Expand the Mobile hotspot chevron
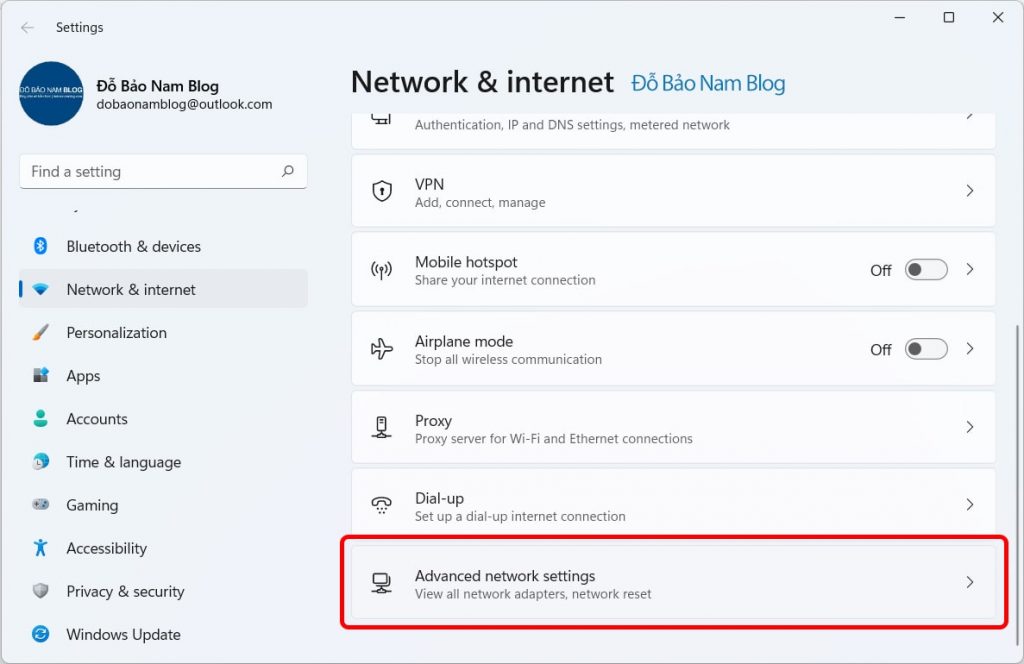 (x=970, y=269)
